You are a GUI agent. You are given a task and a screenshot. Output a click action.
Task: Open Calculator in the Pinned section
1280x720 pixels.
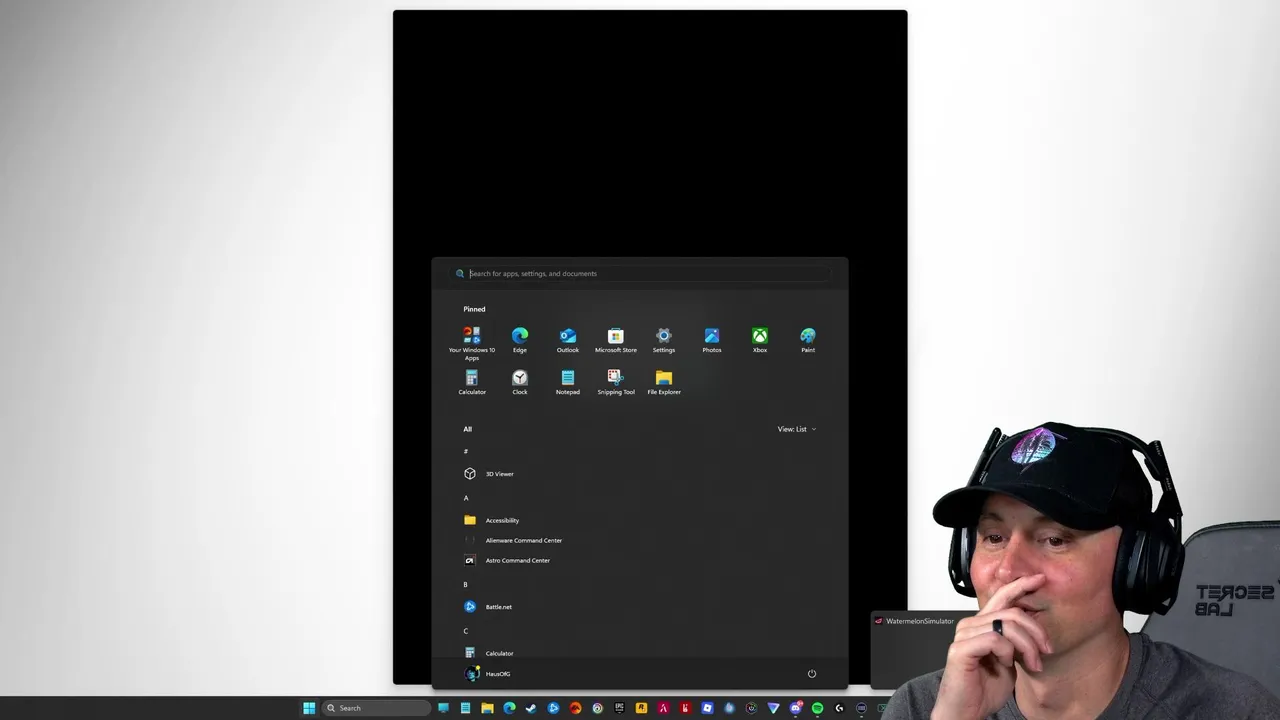coord(472,382)
